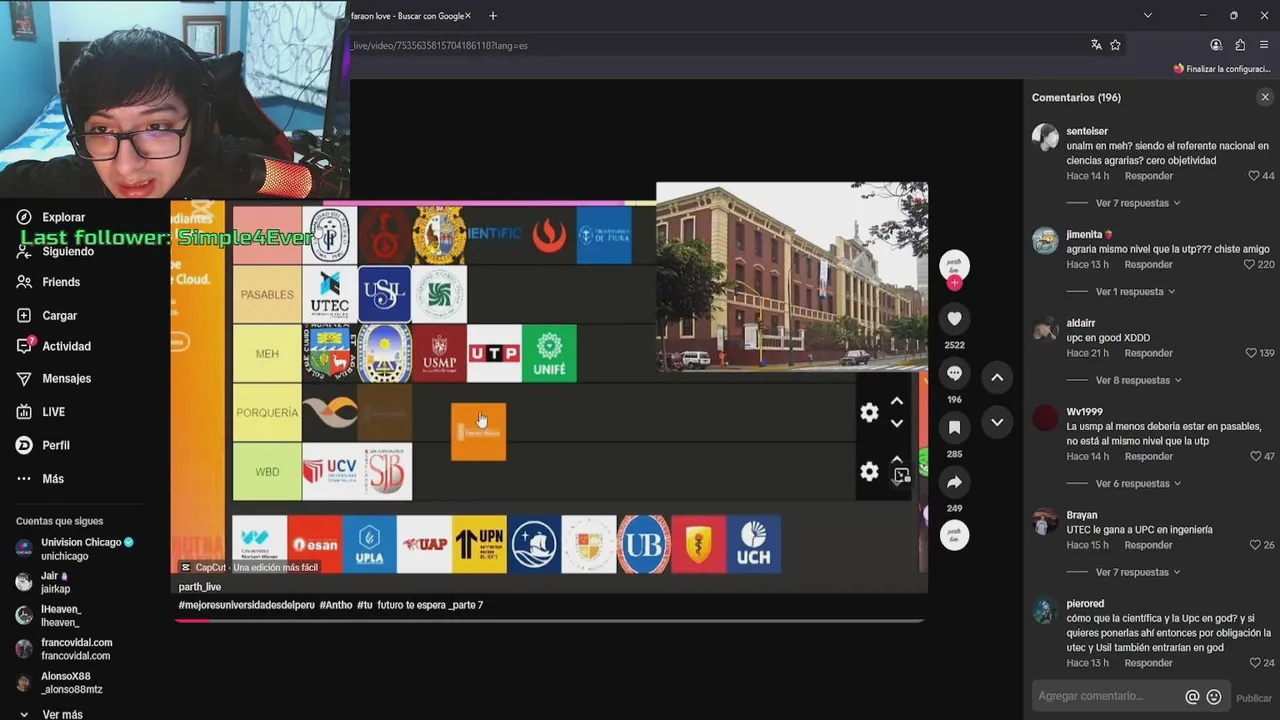Open a new browser tab
The image size is (1280, 720).
[x=492, y=16]
